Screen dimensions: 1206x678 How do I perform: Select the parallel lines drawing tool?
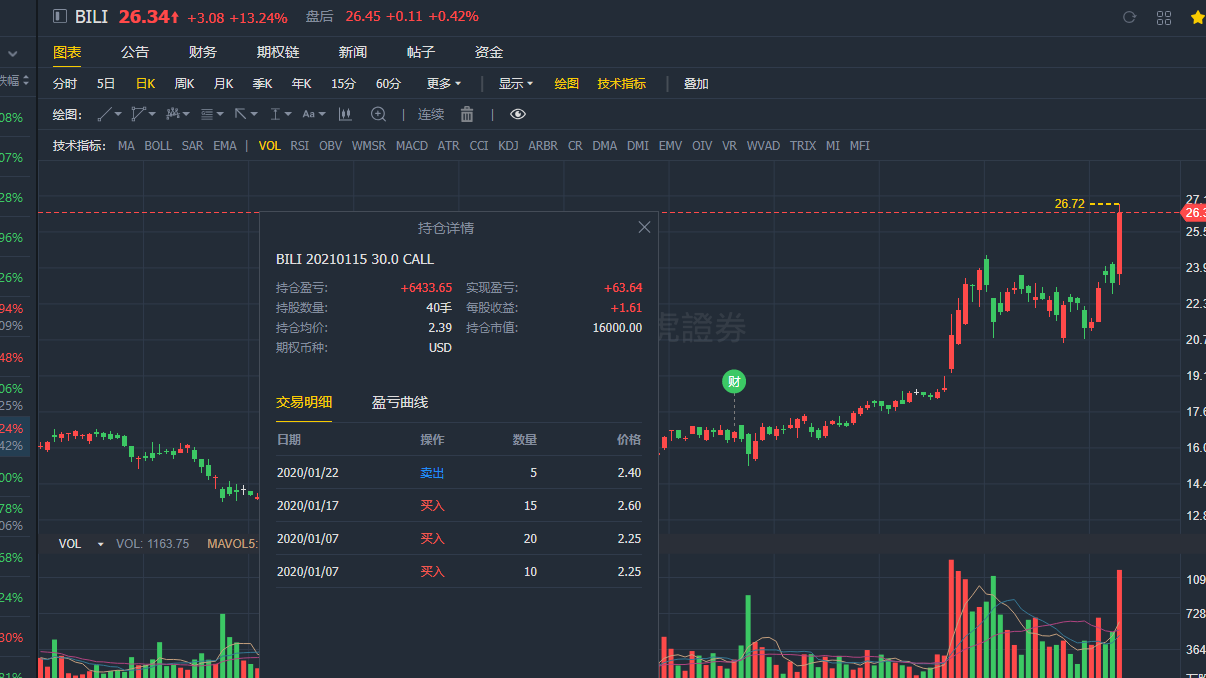[206, 114]
